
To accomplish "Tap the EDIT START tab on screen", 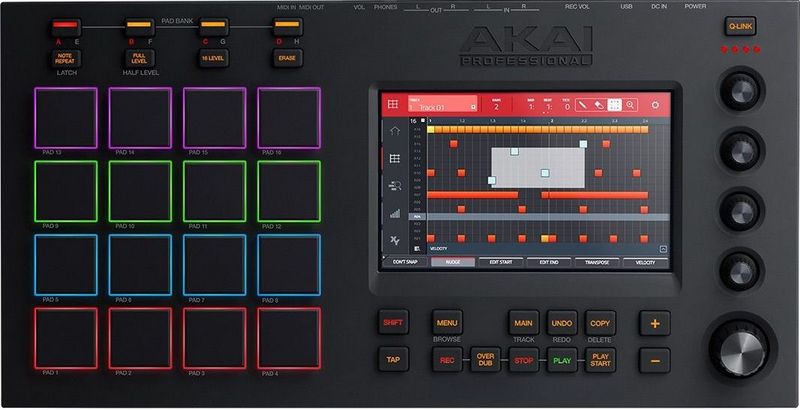I will 501,262.
